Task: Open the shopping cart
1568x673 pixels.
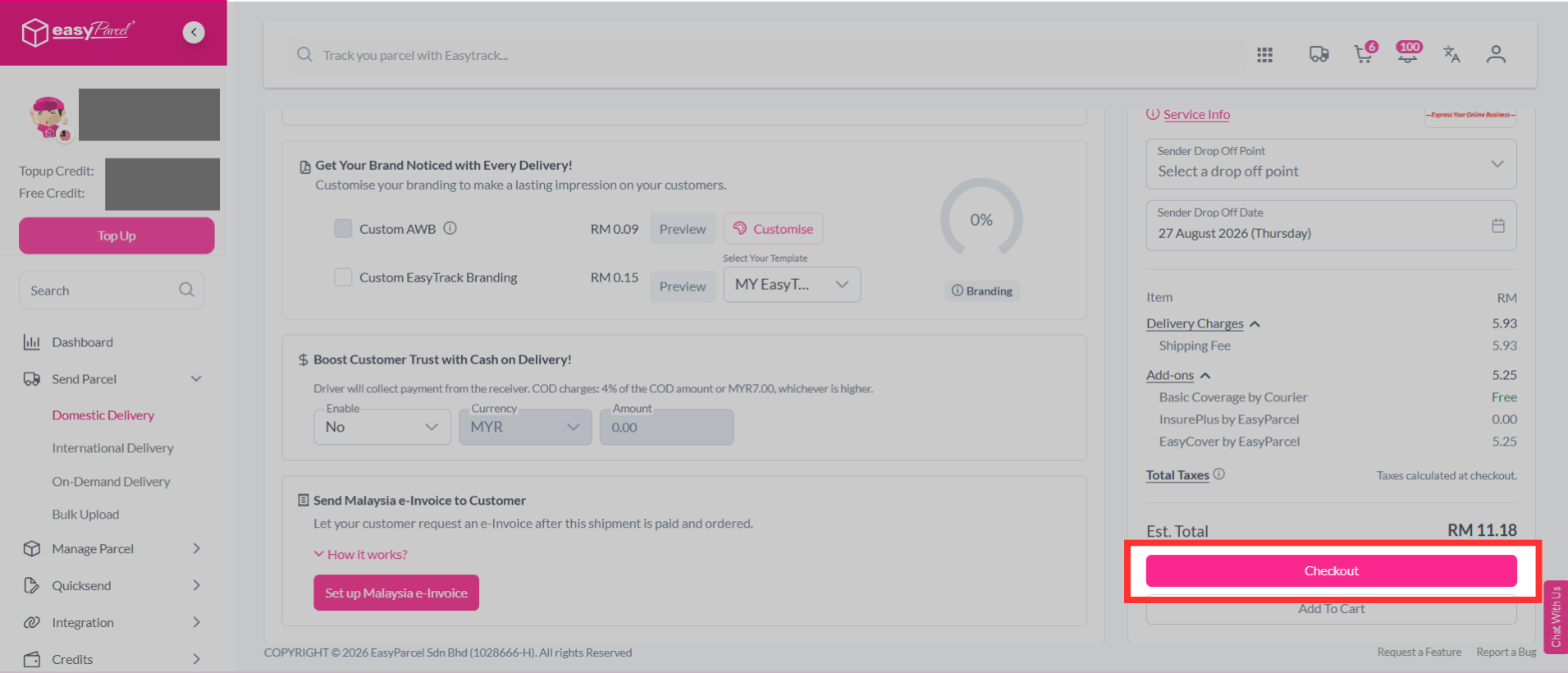Action: (1364, 54)
